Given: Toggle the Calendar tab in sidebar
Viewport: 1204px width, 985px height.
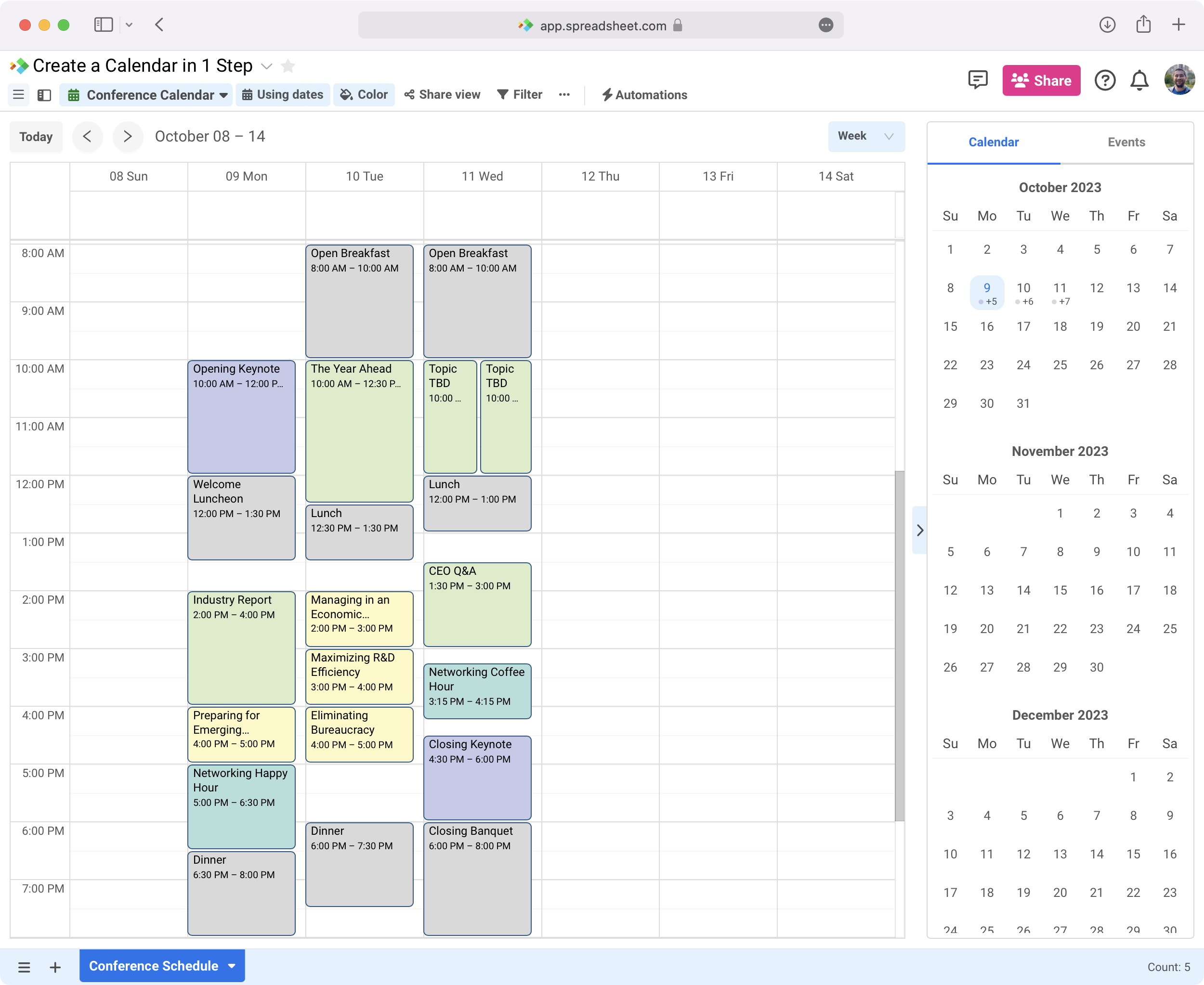Looking at the screenshot, I should click(x=994, y=141).
